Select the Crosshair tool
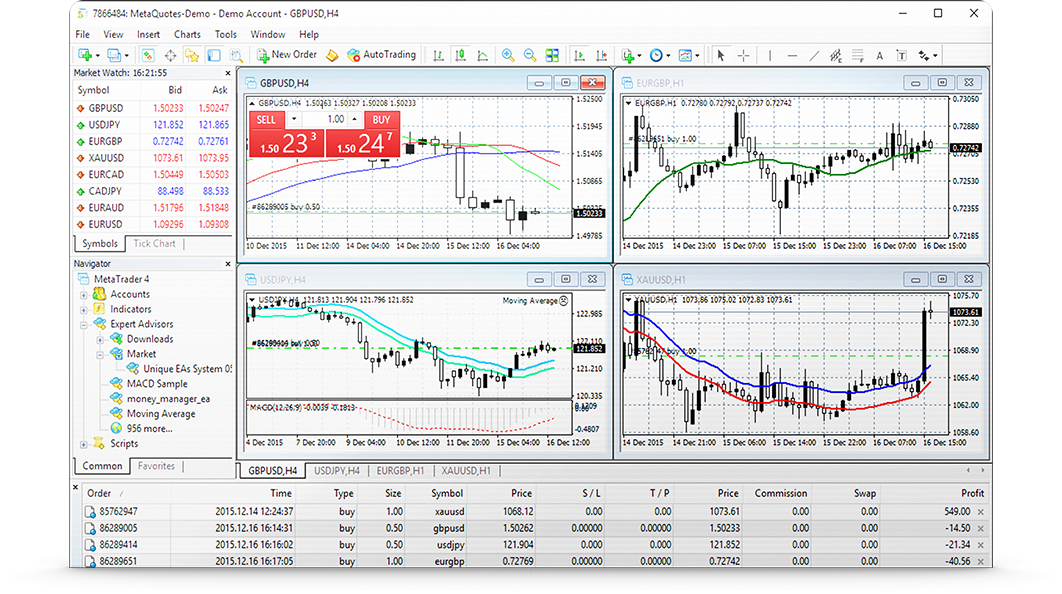This screenshot has width=1062, height=594. pyautogui.click(x=743, y=55)
